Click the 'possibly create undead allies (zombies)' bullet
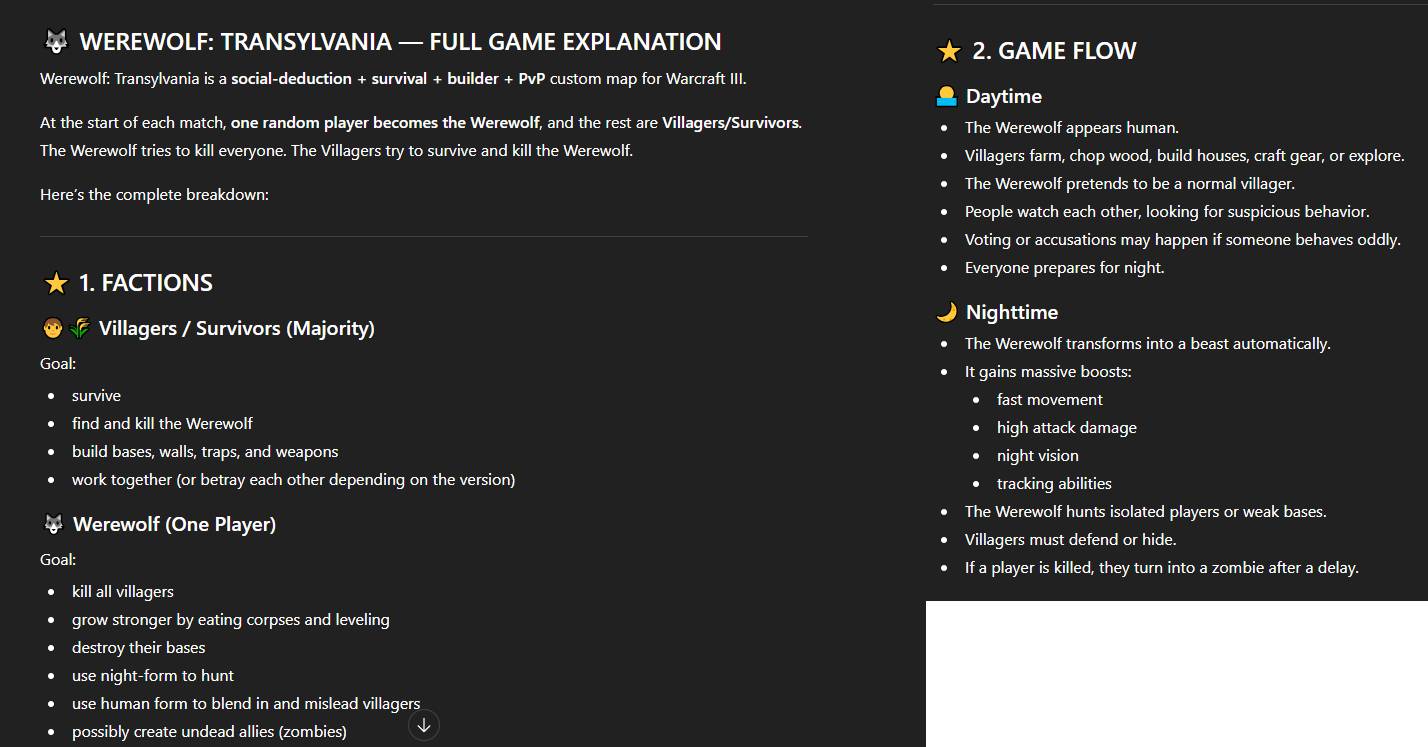This screenshot has width=1428, height=747. point(209,731)
